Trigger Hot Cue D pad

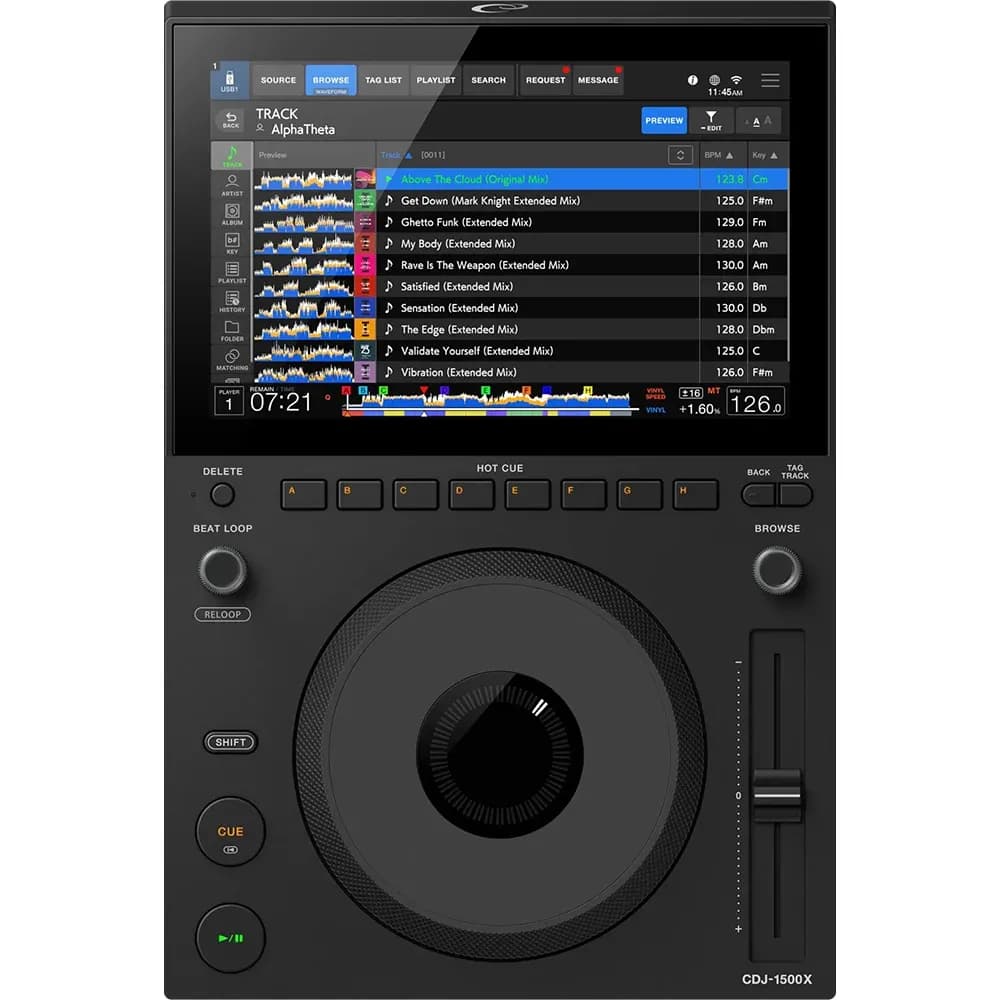[x=471, y=494]
